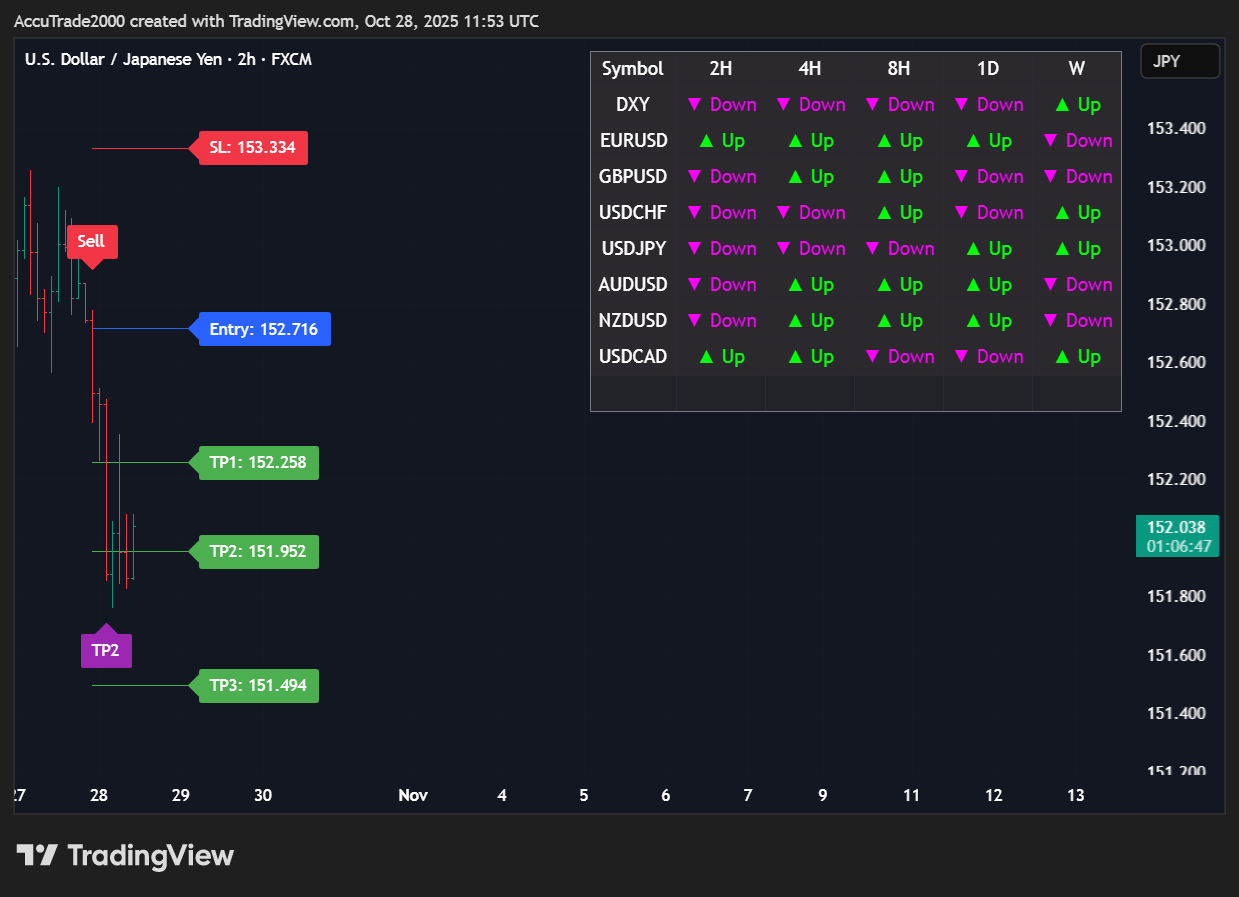This screenshot has height=897, width=1239.
Task: Click the TradingView logo icon
Action: pyautogui.click(x=37, y=855)
